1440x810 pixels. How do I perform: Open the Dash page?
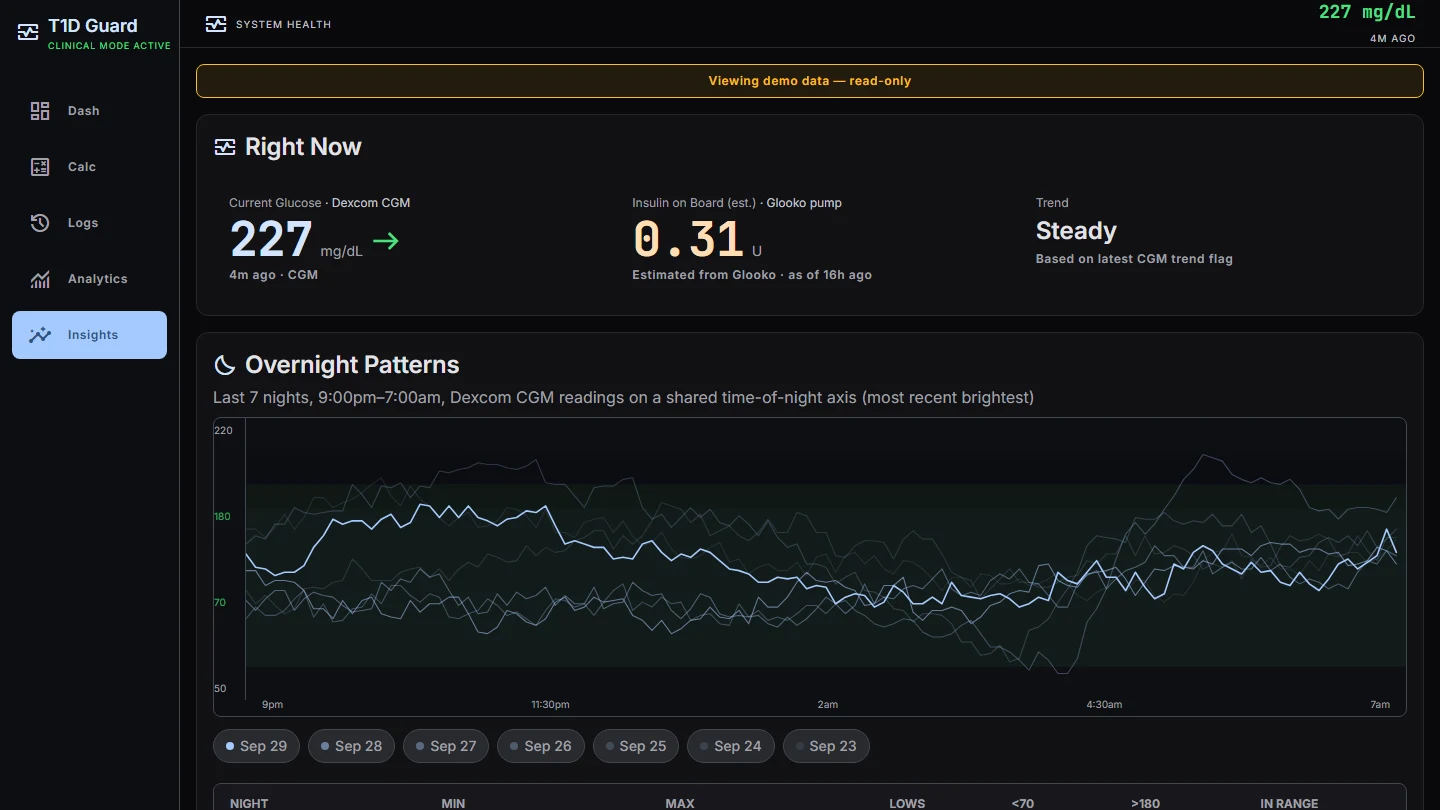point(89,111)
